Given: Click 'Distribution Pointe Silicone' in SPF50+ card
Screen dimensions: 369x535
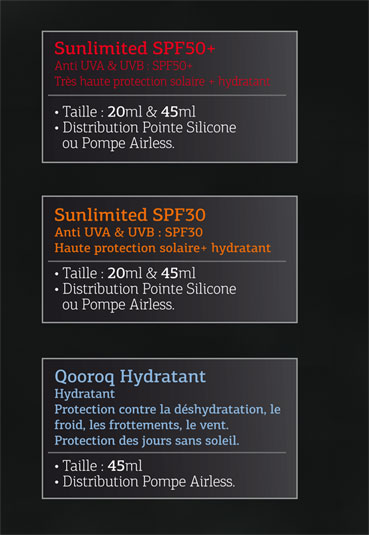Looking at the screenshot, I should (145, 128).
